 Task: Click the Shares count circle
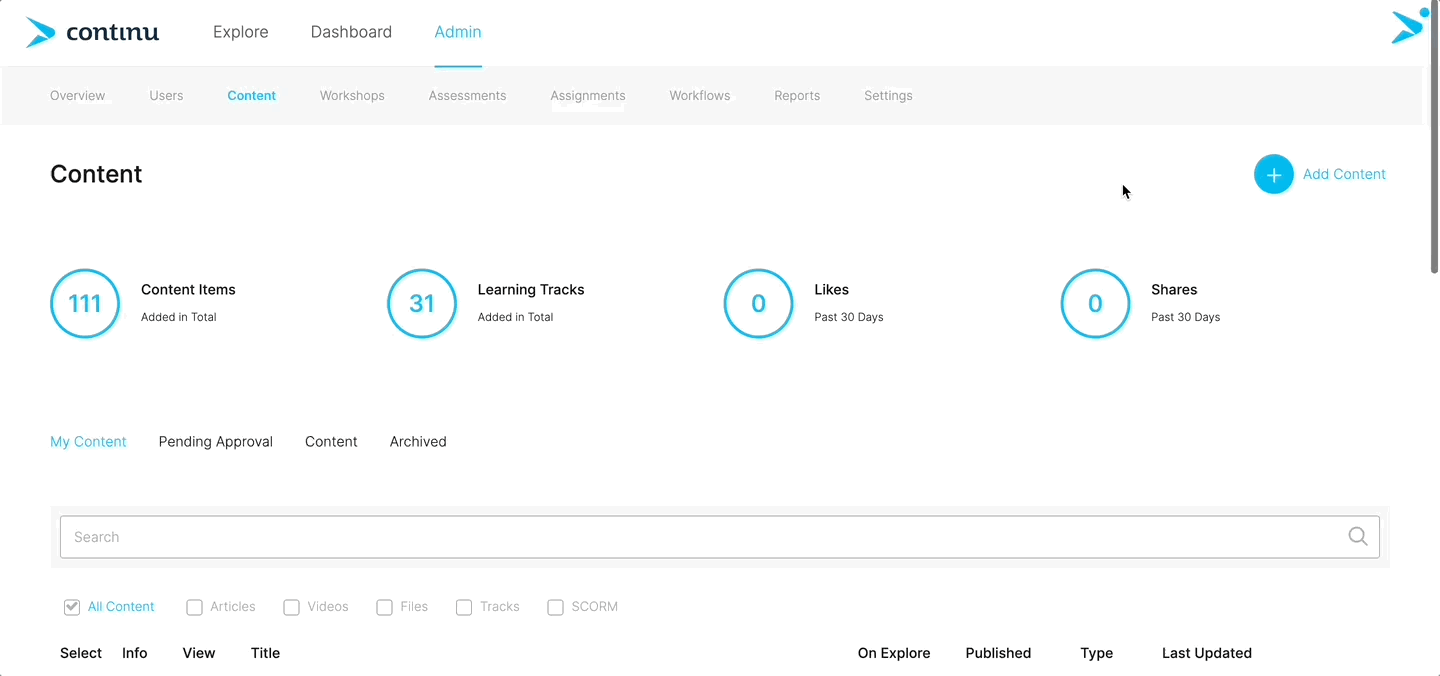point(1095,303)
